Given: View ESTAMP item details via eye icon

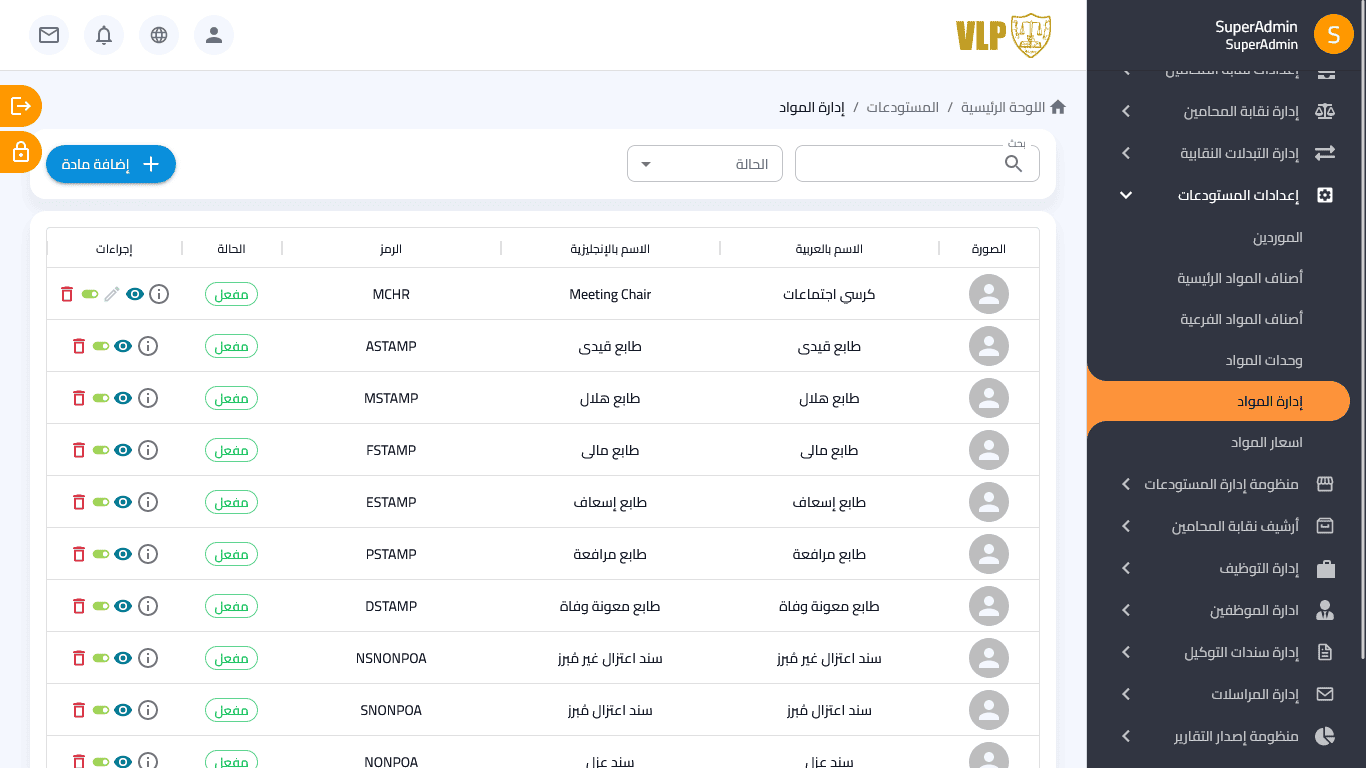Looking at the screenshot, I should point(123,502).
